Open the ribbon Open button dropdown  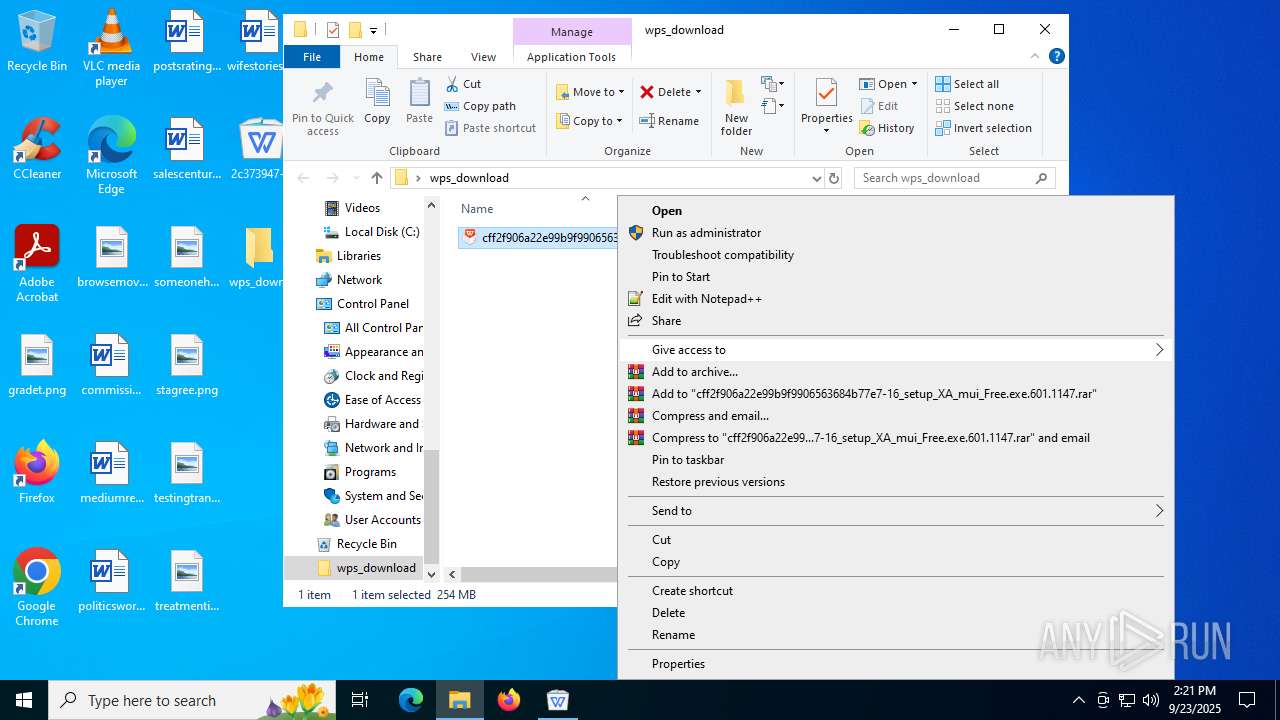[914, 84]
